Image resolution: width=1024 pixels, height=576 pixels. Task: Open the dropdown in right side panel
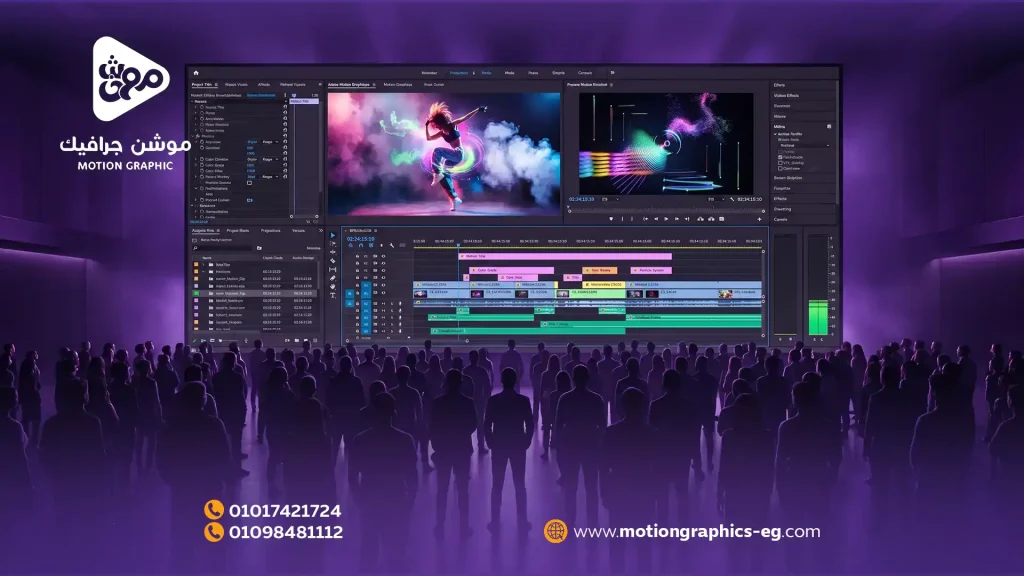pos(804,145)
